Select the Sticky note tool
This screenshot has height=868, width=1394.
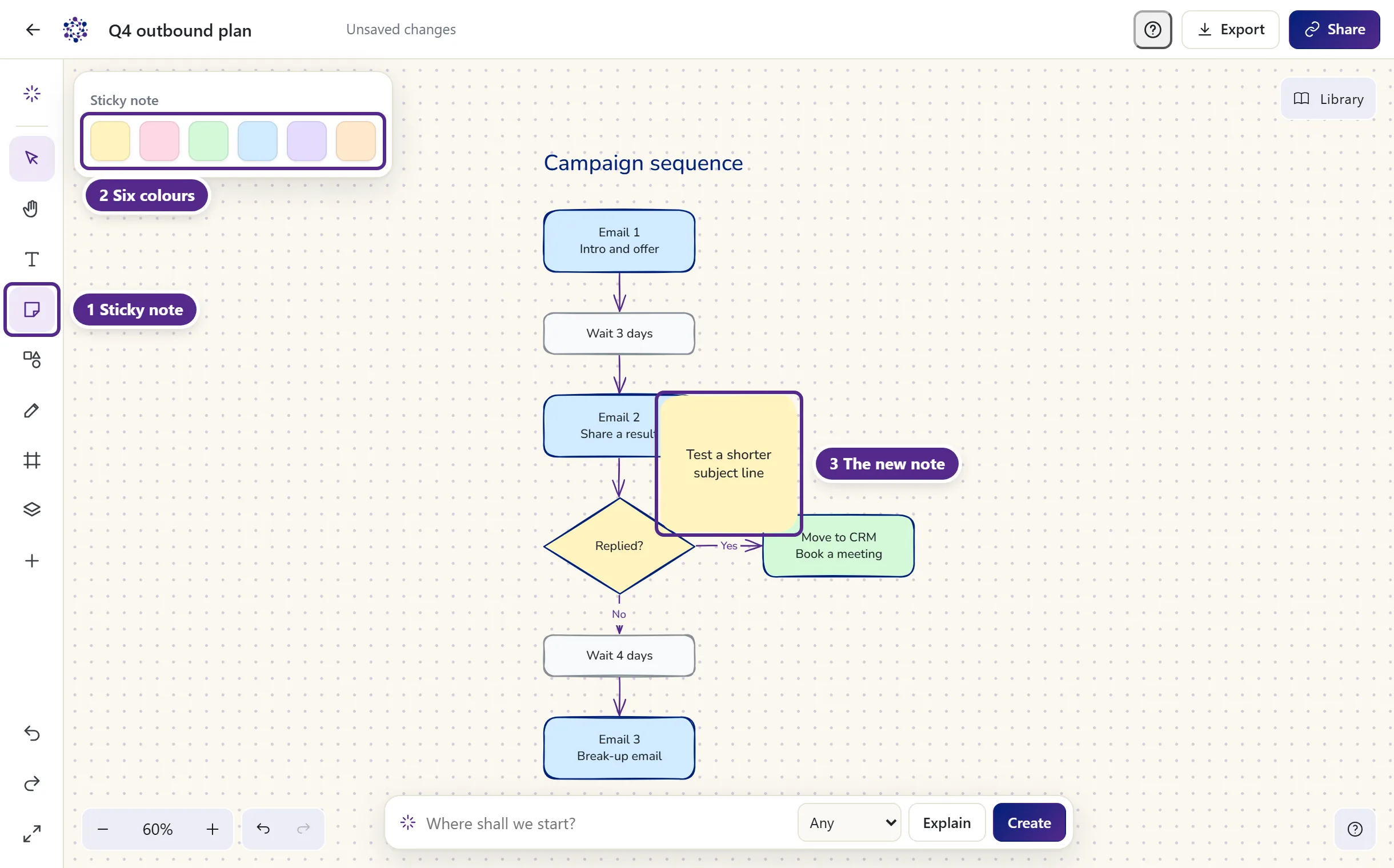(32, 310)
